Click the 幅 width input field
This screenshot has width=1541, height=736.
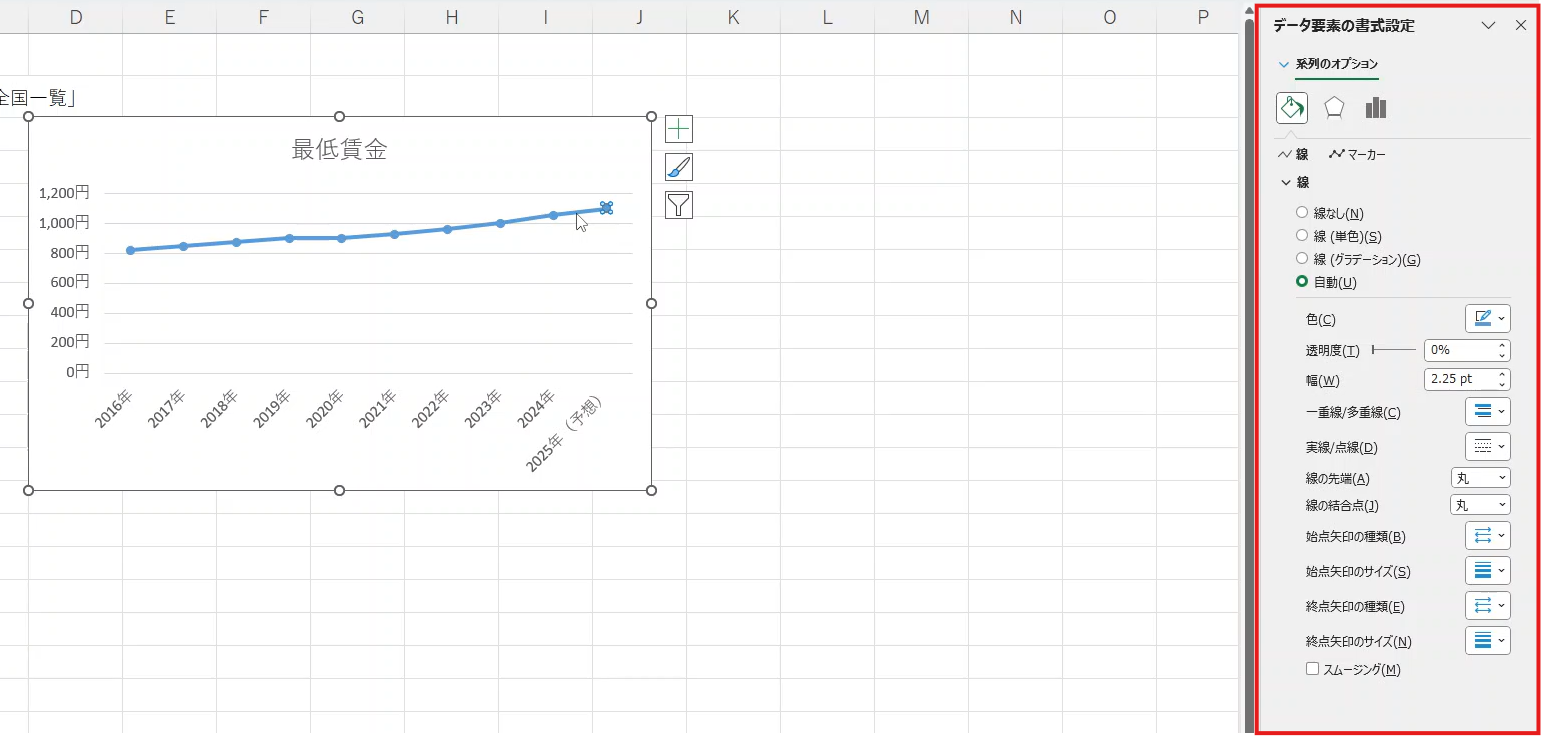pyautogui.click(x=1458, y=380)
